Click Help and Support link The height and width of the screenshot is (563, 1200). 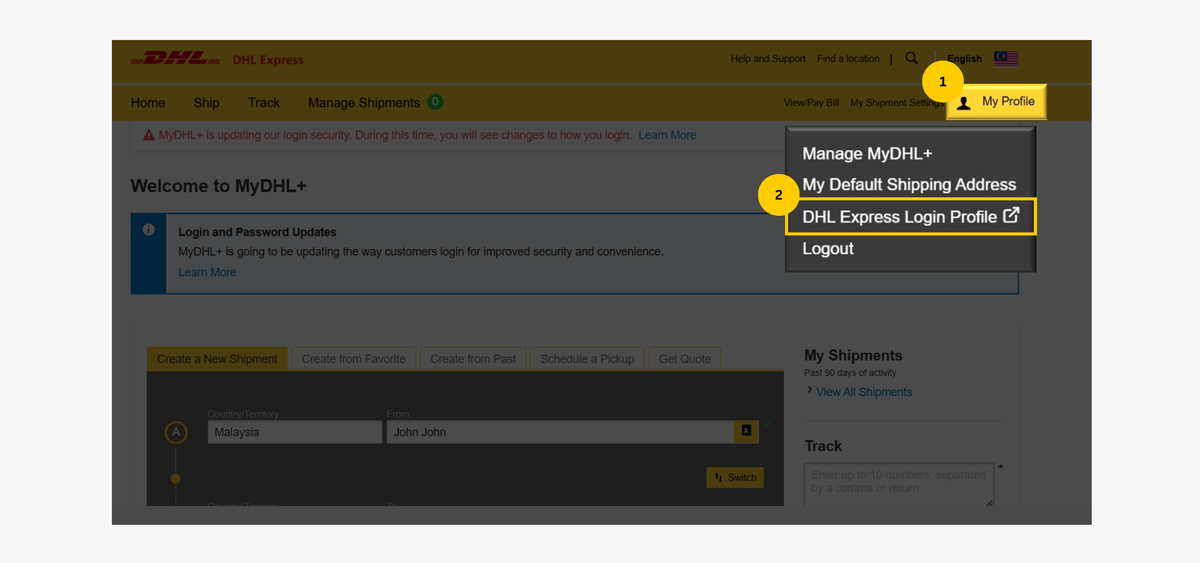tap(768, 59)
